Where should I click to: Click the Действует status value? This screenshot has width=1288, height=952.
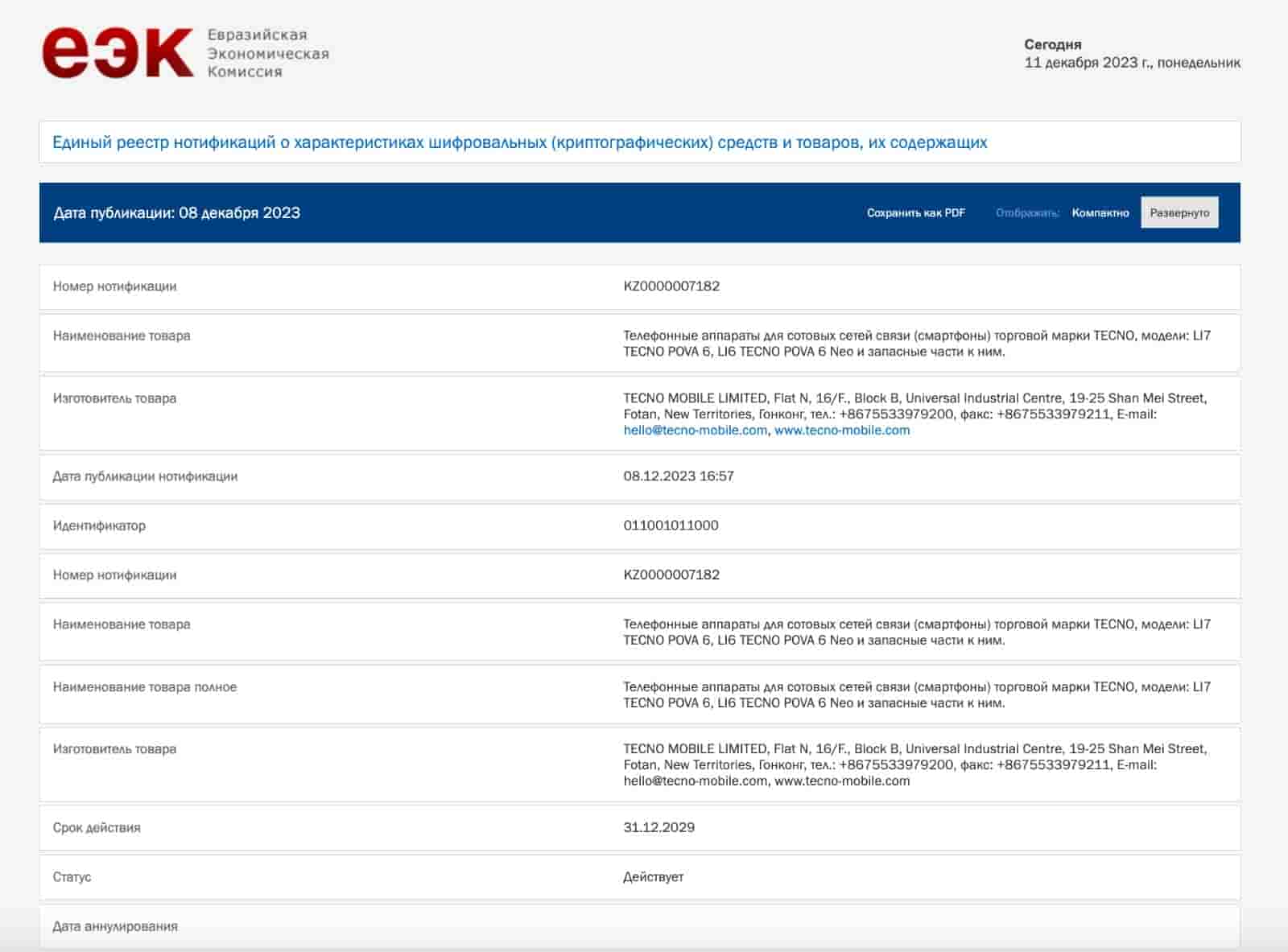click(x=653, y=877)
